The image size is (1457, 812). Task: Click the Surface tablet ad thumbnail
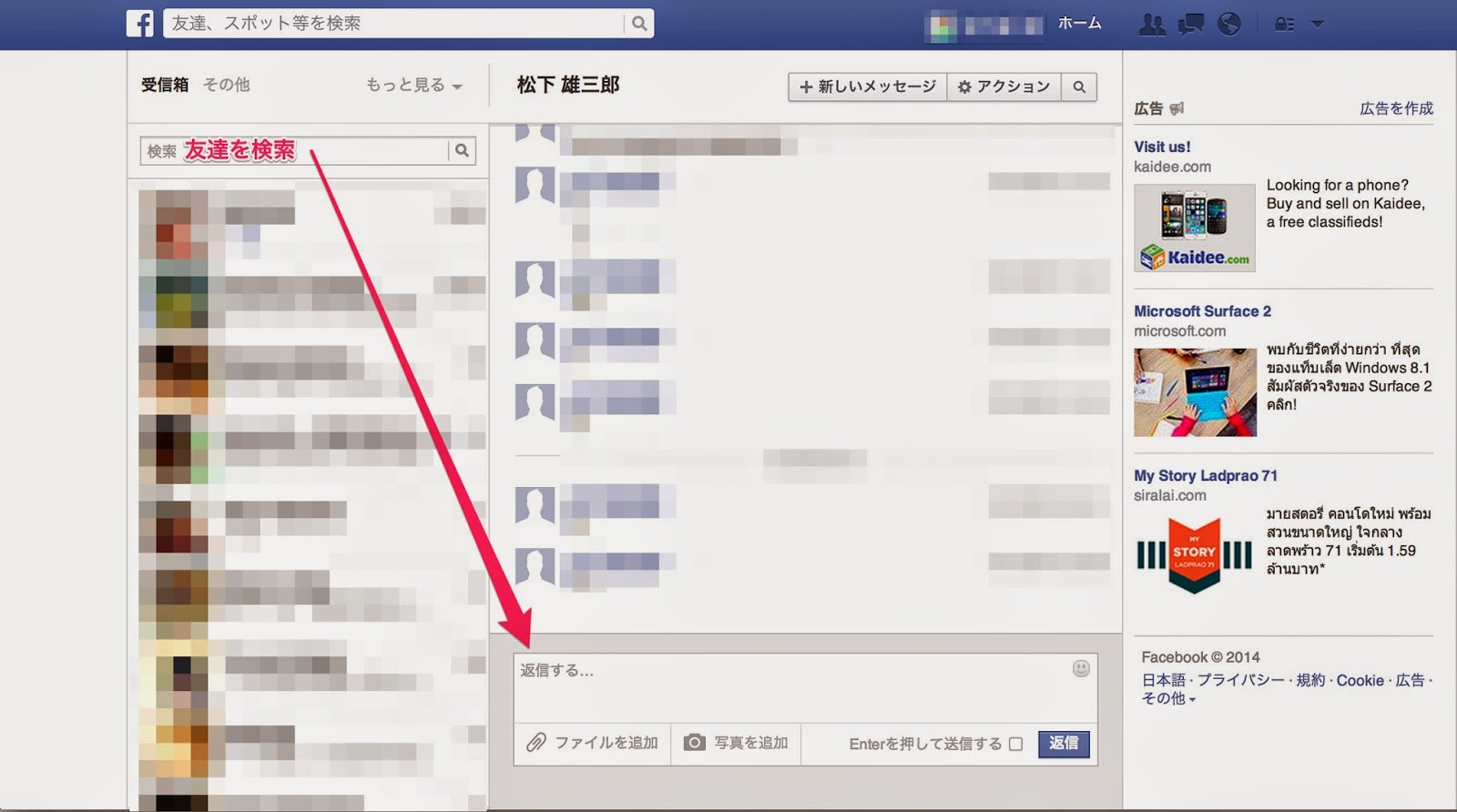[1195, 392]
